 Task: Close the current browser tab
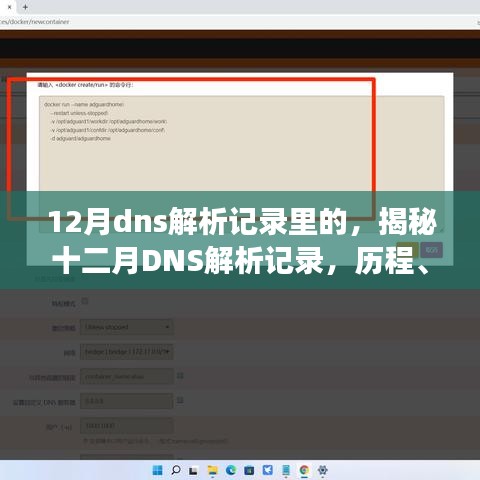tap(9, 7)
